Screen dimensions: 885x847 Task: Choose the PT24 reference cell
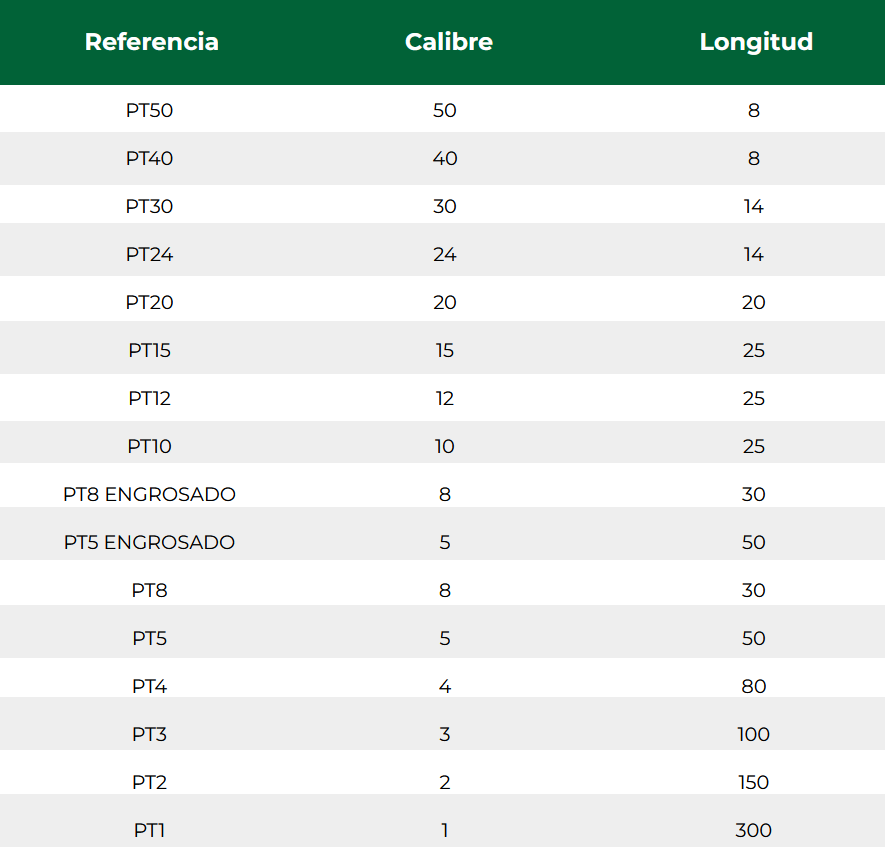click(x=149, y=254)
